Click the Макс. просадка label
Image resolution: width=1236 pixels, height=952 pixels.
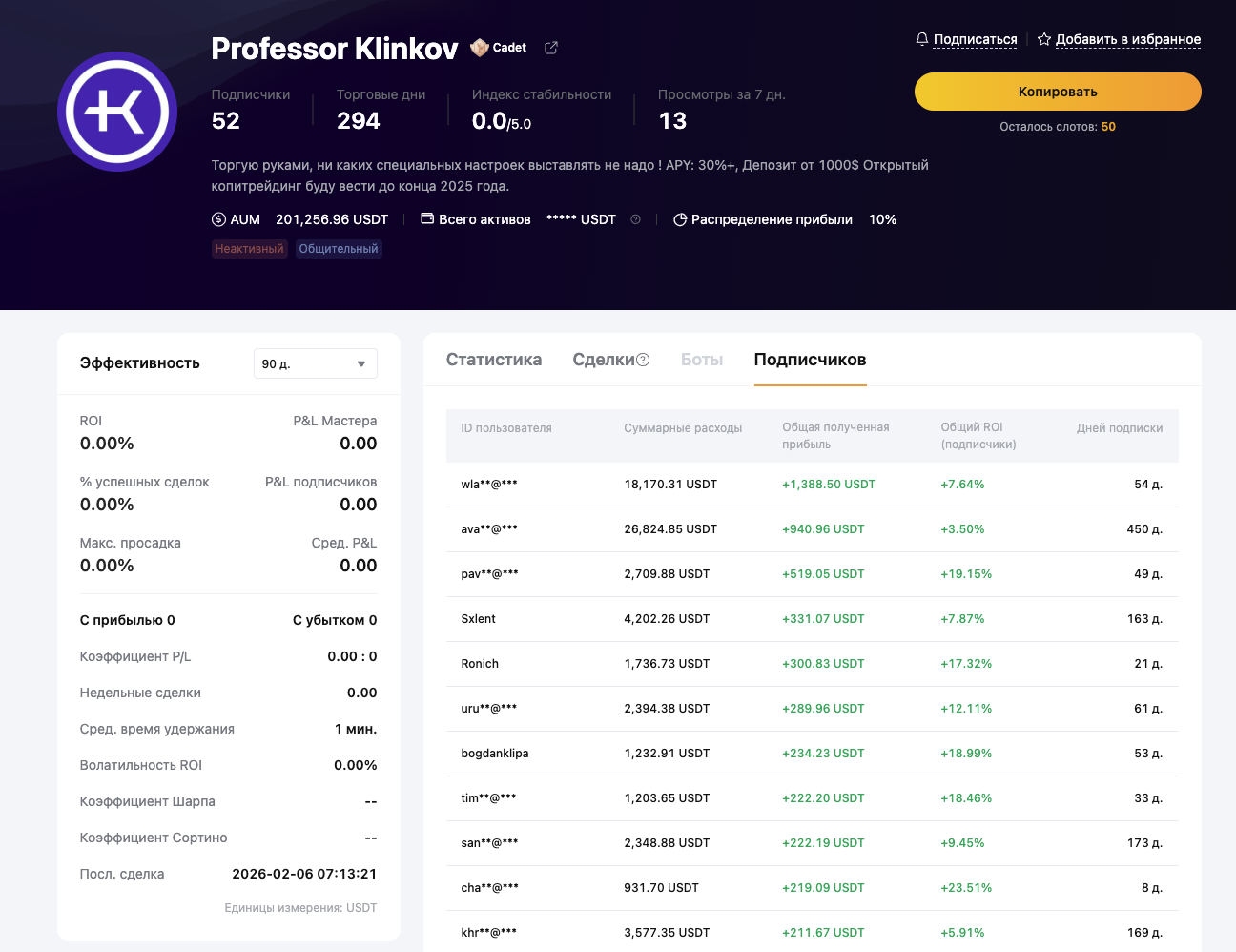(x=131, y=543)
